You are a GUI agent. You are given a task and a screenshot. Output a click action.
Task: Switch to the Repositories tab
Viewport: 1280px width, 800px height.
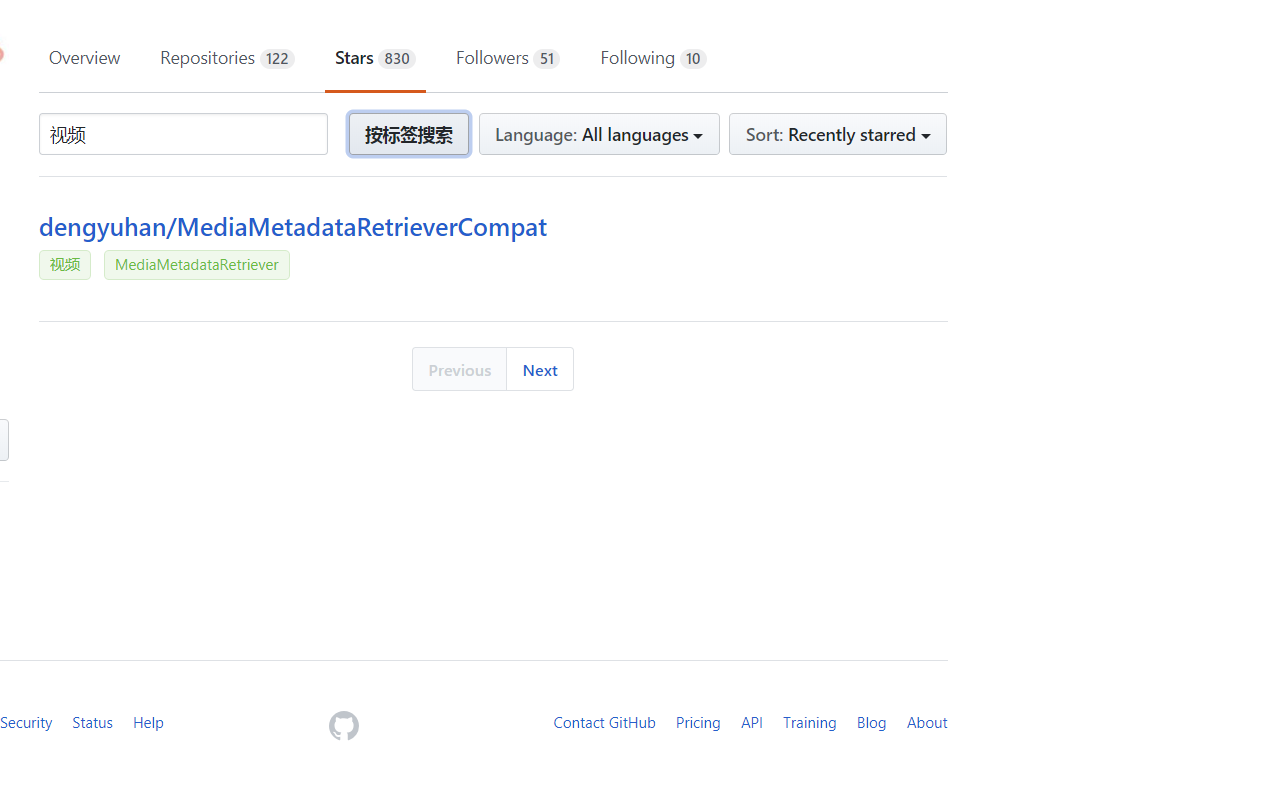pos(227,58)
